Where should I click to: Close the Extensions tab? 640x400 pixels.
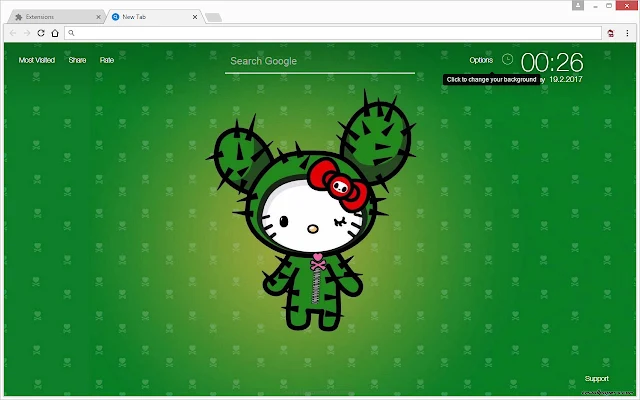pos(98,17)
